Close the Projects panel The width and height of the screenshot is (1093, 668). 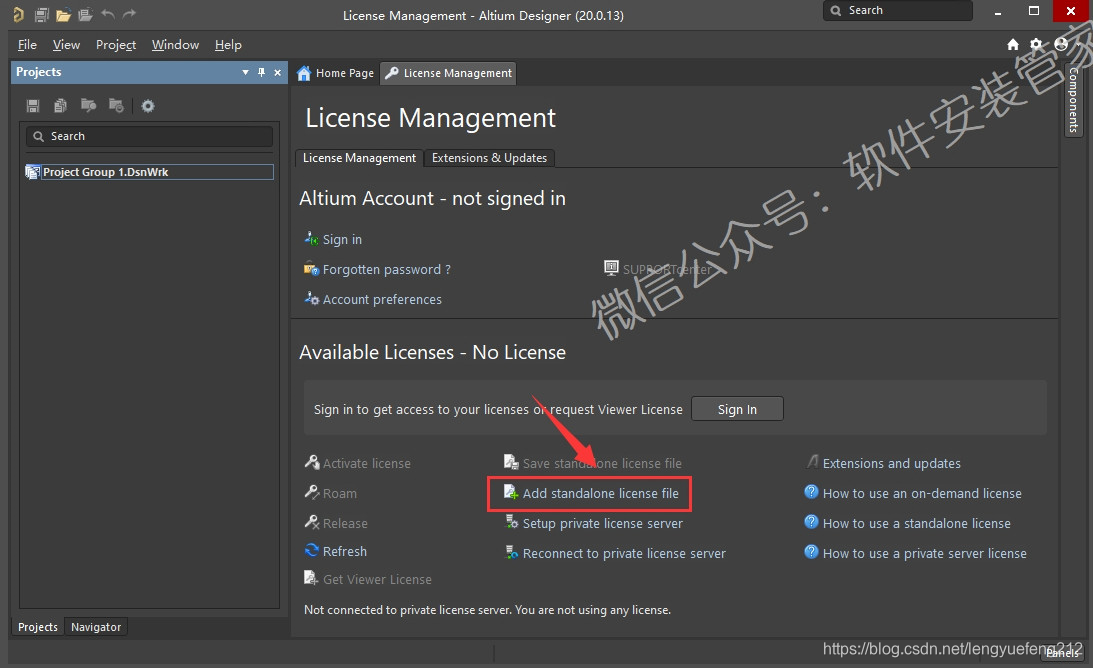coord(277,72)
